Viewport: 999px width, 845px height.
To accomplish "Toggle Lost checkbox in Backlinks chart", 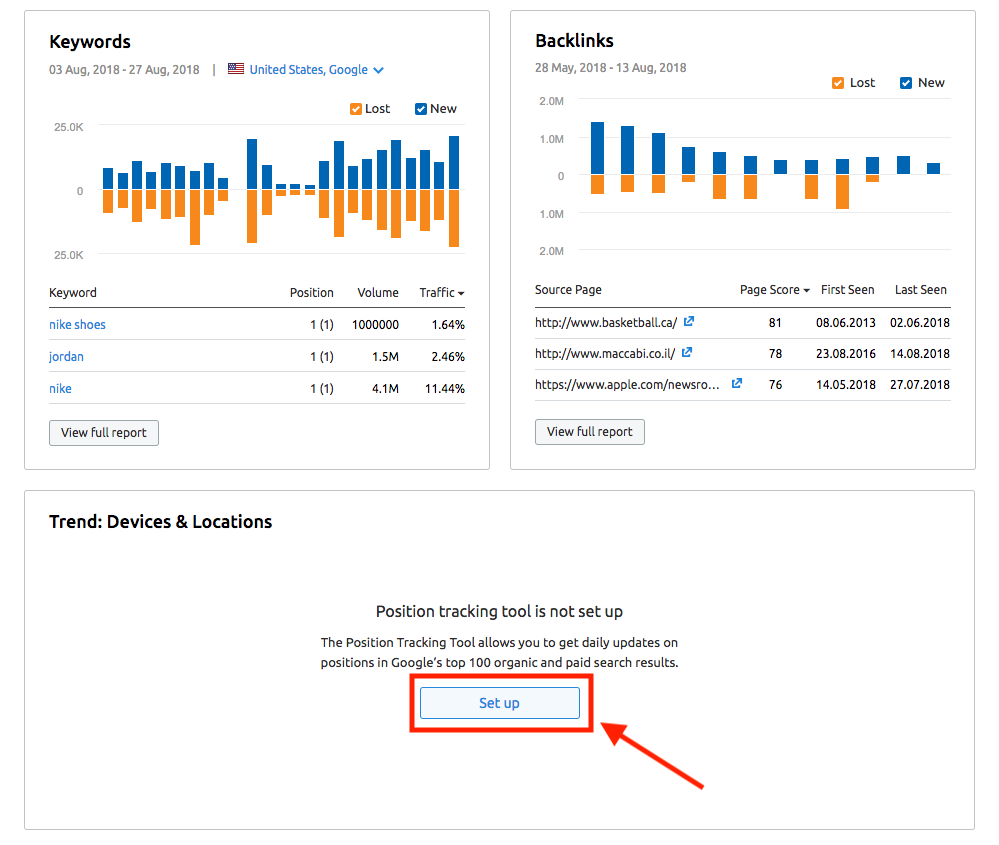I will pyautogui.click(x=838, y=83).
